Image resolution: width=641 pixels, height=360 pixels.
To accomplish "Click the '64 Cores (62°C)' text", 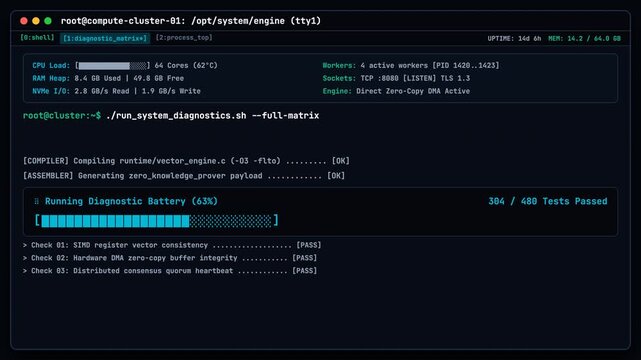I will coord(186,65).
